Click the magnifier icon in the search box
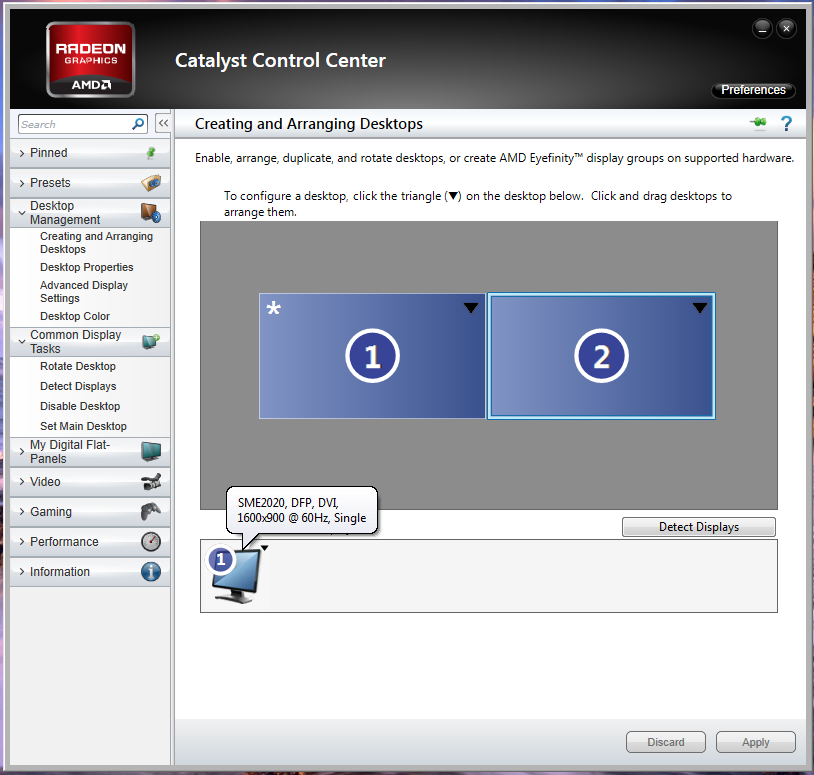The image size is (814, 775). click(138, 124)
